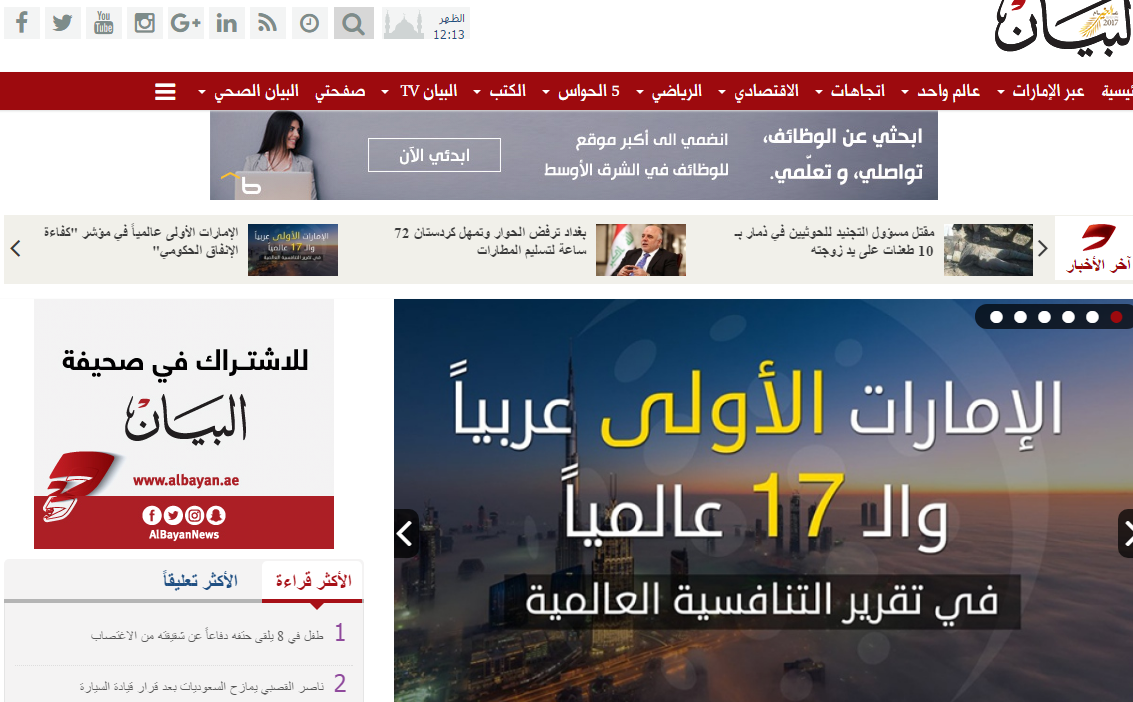Open the Google Plus icon
Viewport: 1133px width, 702px height.
point(186,23)
